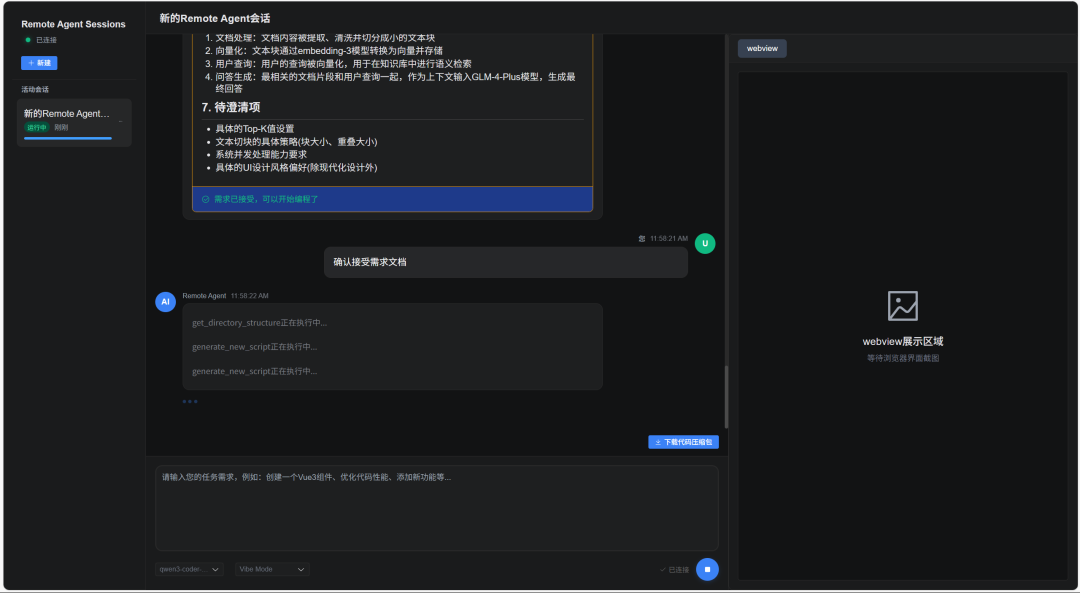Open the qwen3-coder model dropdown
This screenshot has height=593, width=1080.
[188, 569]
